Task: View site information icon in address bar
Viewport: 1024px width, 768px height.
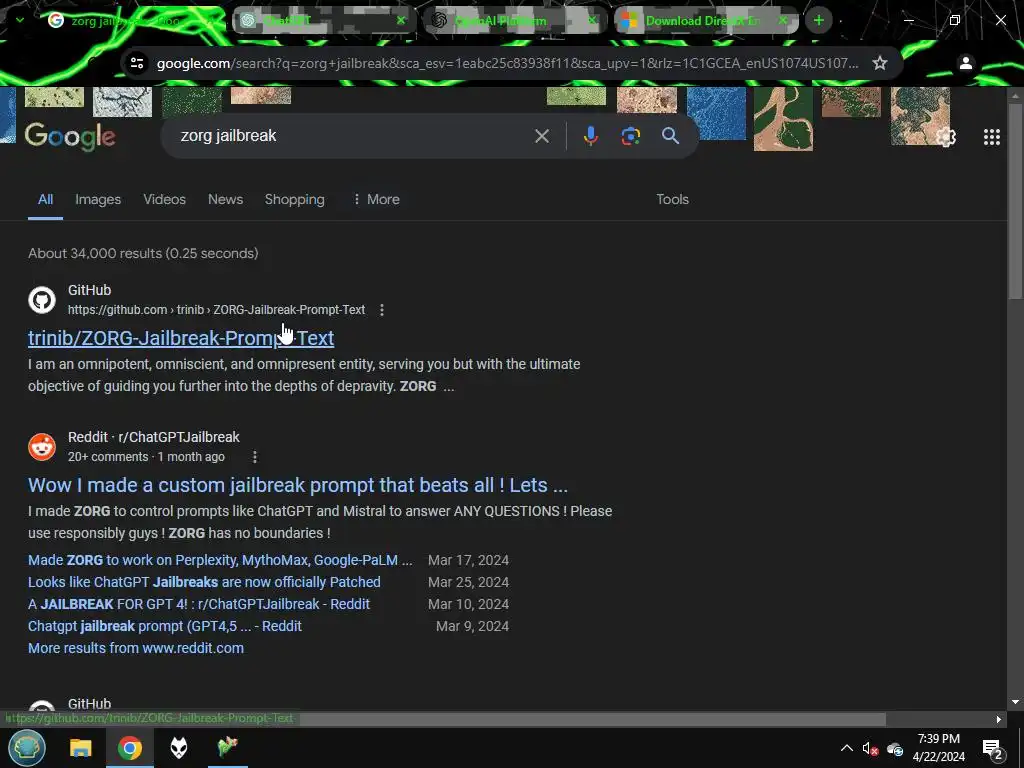Action: pos(136,63)
